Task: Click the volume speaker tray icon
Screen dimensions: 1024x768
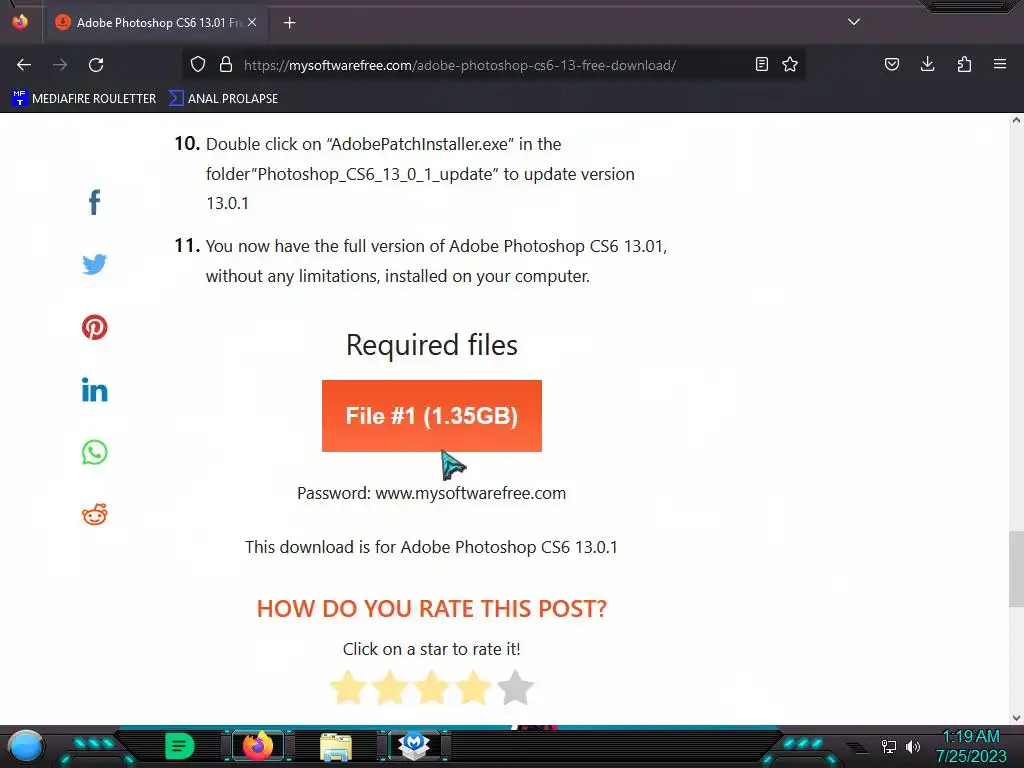Action: coord(913,746)
